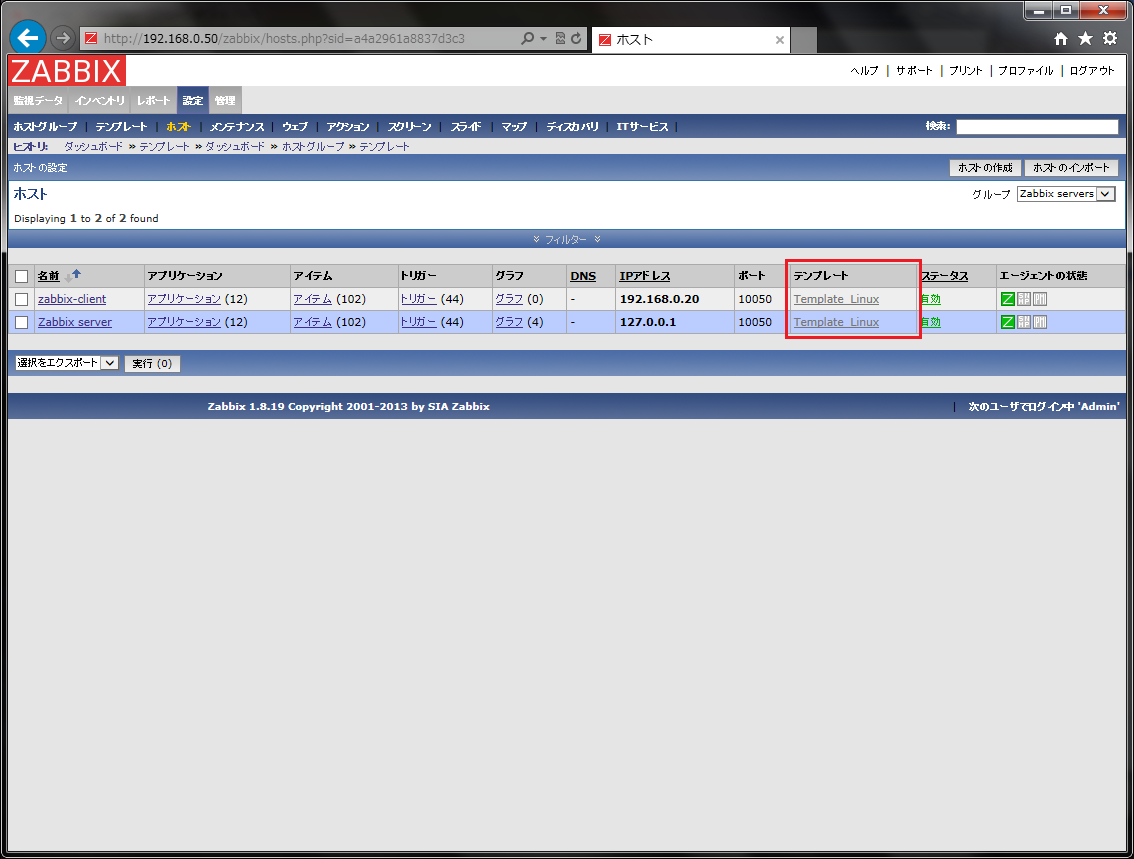Go back with the browser back arrow

pyautogui.click(x=28, y=38)
